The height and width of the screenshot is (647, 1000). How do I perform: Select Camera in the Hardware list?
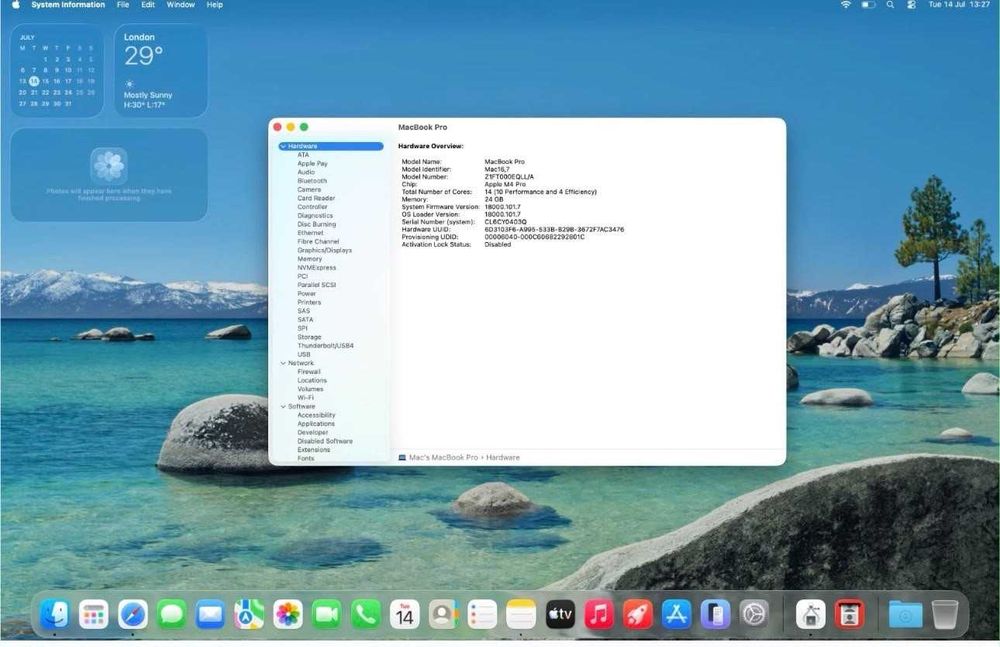click(x=309, y=190)
